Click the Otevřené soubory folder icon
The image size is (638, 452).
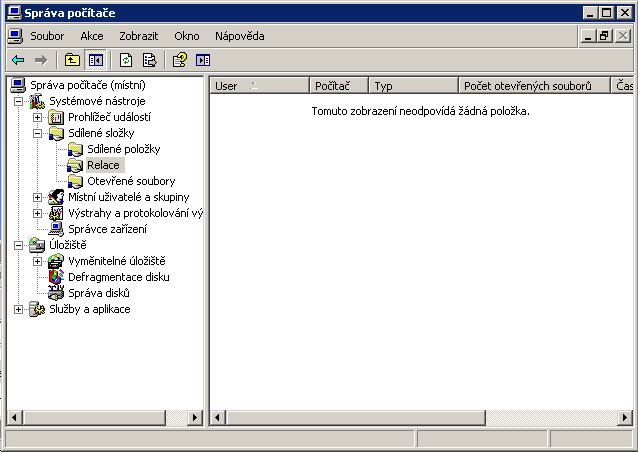[75, 181]
